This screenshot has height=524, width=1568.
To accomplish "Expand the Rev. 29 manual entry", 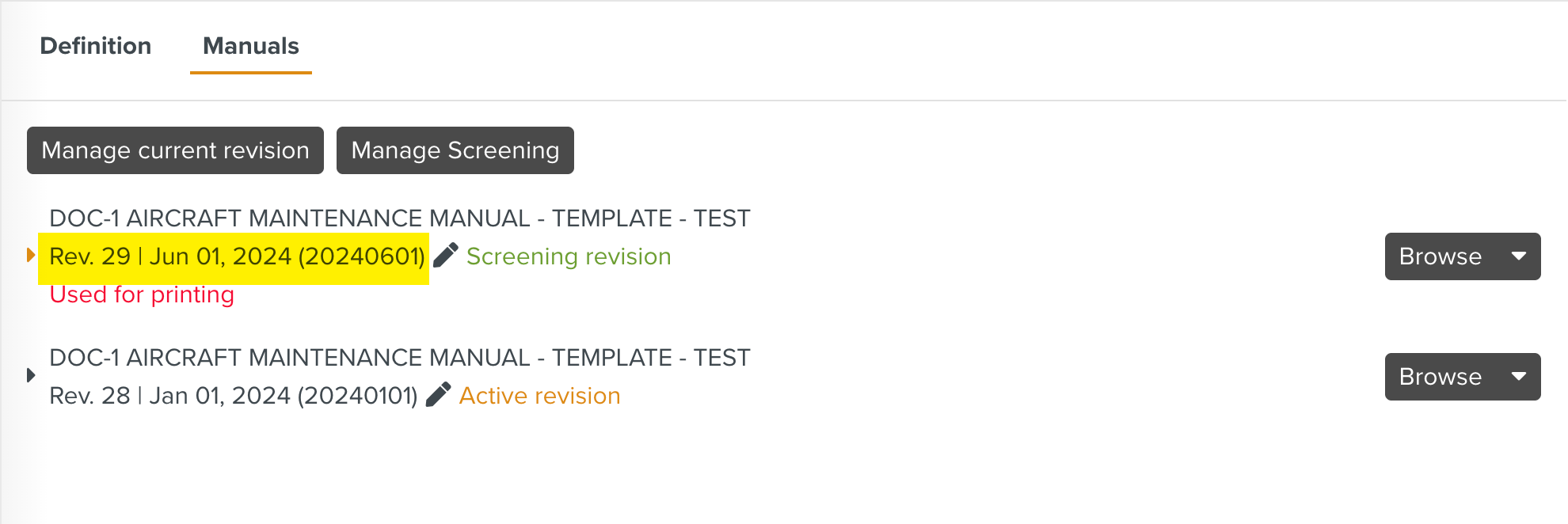I will click(x=31, y=255).
